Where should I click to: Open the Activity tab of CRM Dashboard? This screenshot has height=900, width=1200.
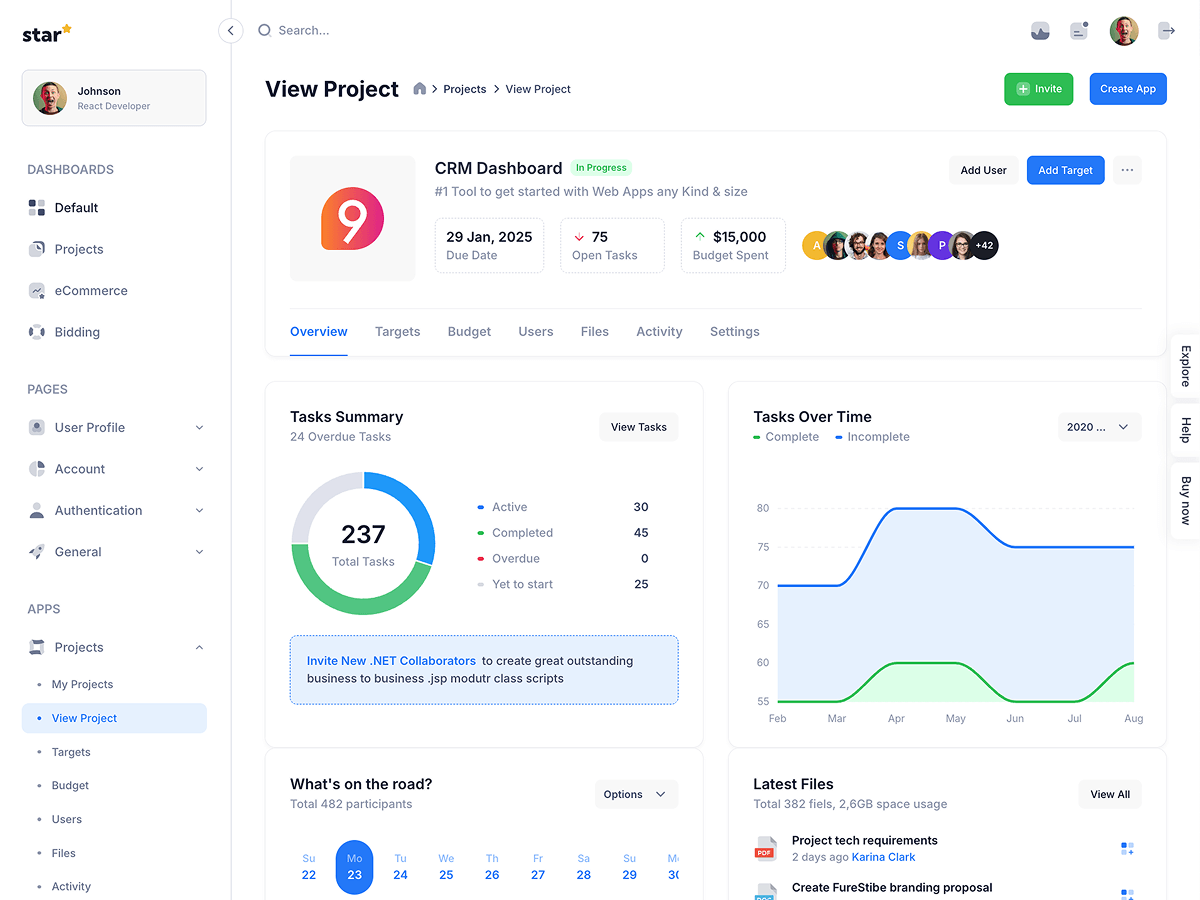(659, 331)
